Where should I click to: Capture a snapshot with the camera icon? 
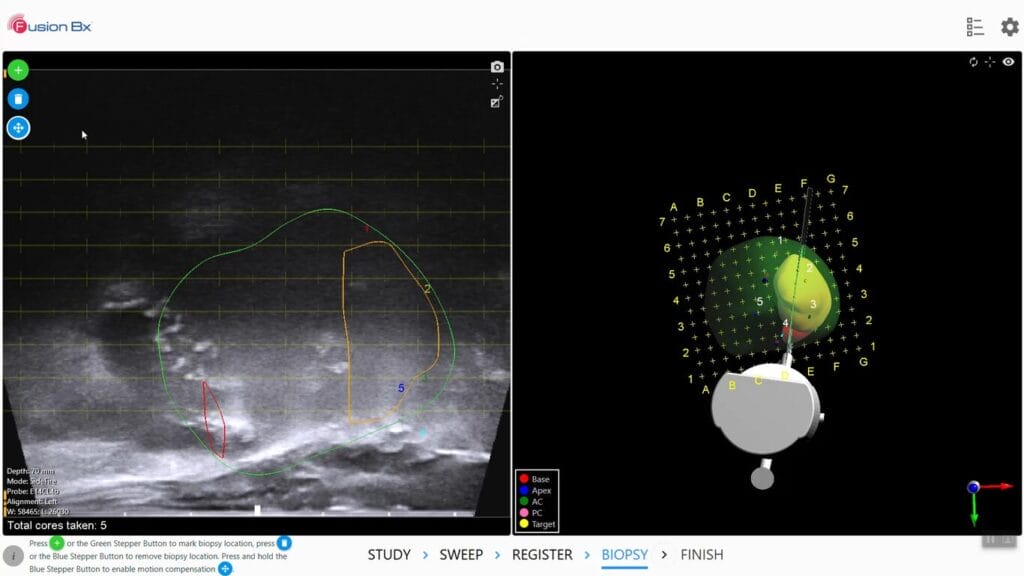click(x=497, y=65)
